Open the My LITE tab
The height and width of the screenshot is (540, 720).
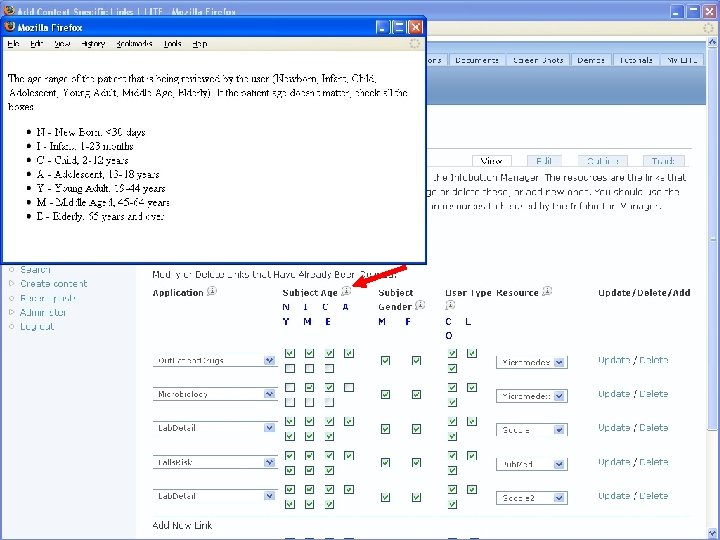pyautogui.click(x=682, y=60)
